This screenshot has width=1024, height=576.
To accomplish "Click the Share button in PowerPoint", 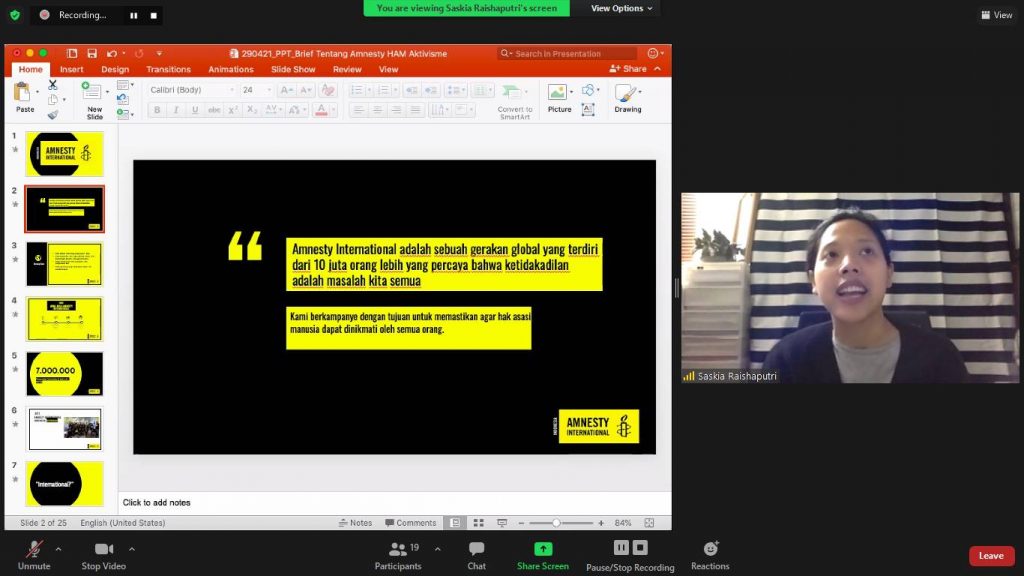I will (x=629, y=69).
